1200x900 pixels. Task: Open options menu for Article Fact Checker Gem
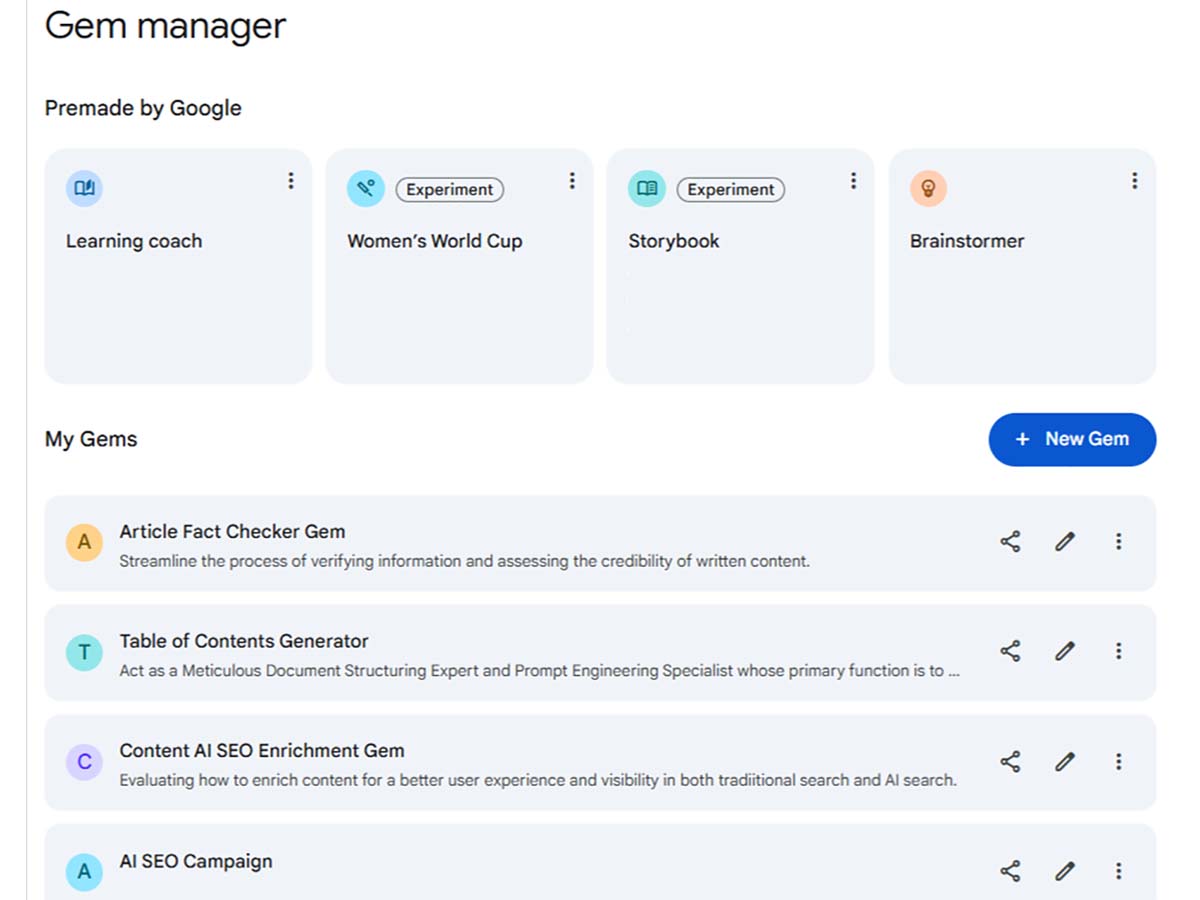click(1118, 541)
